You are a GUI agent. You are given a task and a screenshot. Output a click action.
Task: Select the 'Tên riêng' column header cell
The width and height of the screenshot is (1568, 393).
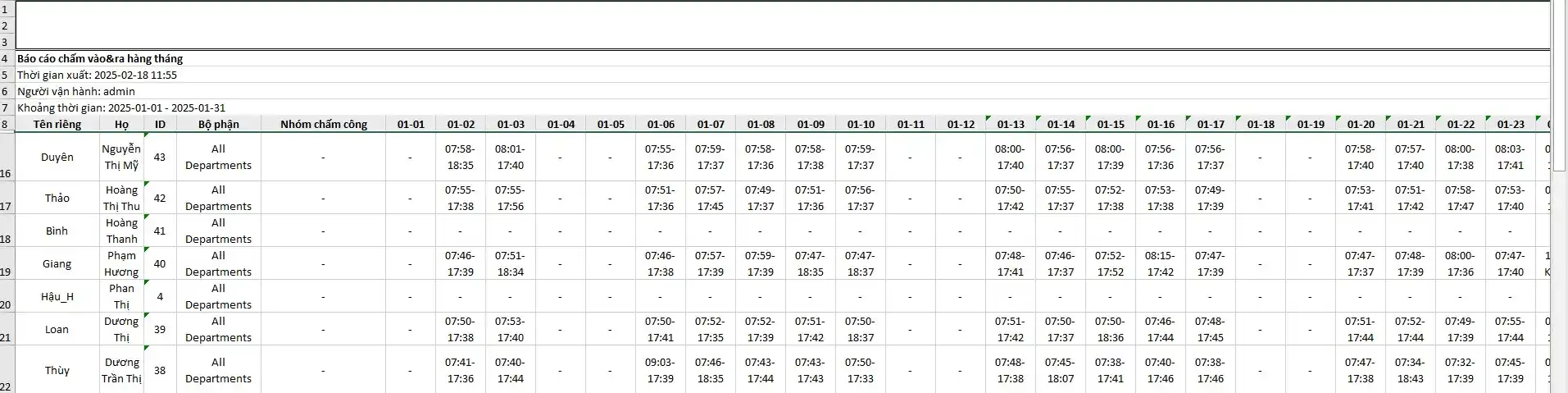pyautogui.click(x=57, y=124)
